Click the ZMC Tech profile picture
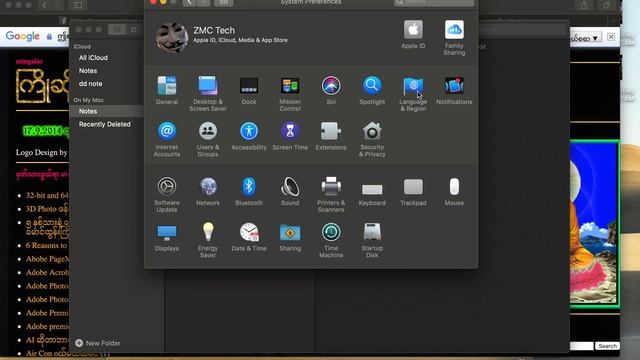The width and height of the screenshot is (640, 360). tap(172, 37)
